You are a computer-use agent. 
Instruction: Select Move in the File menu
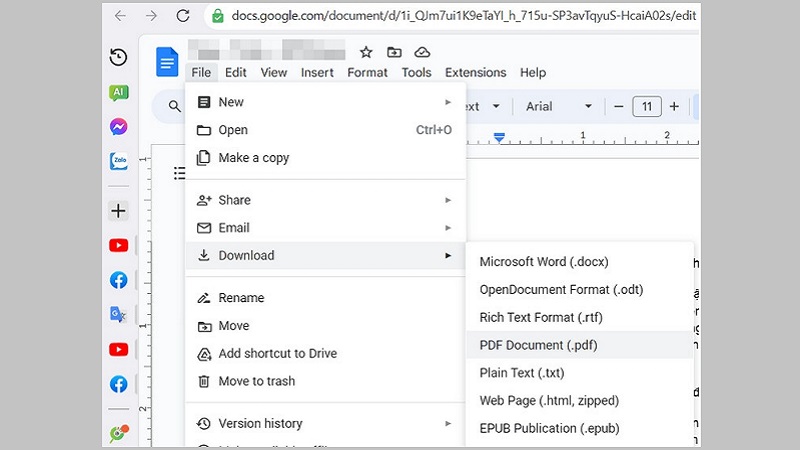tap(326, 326)
